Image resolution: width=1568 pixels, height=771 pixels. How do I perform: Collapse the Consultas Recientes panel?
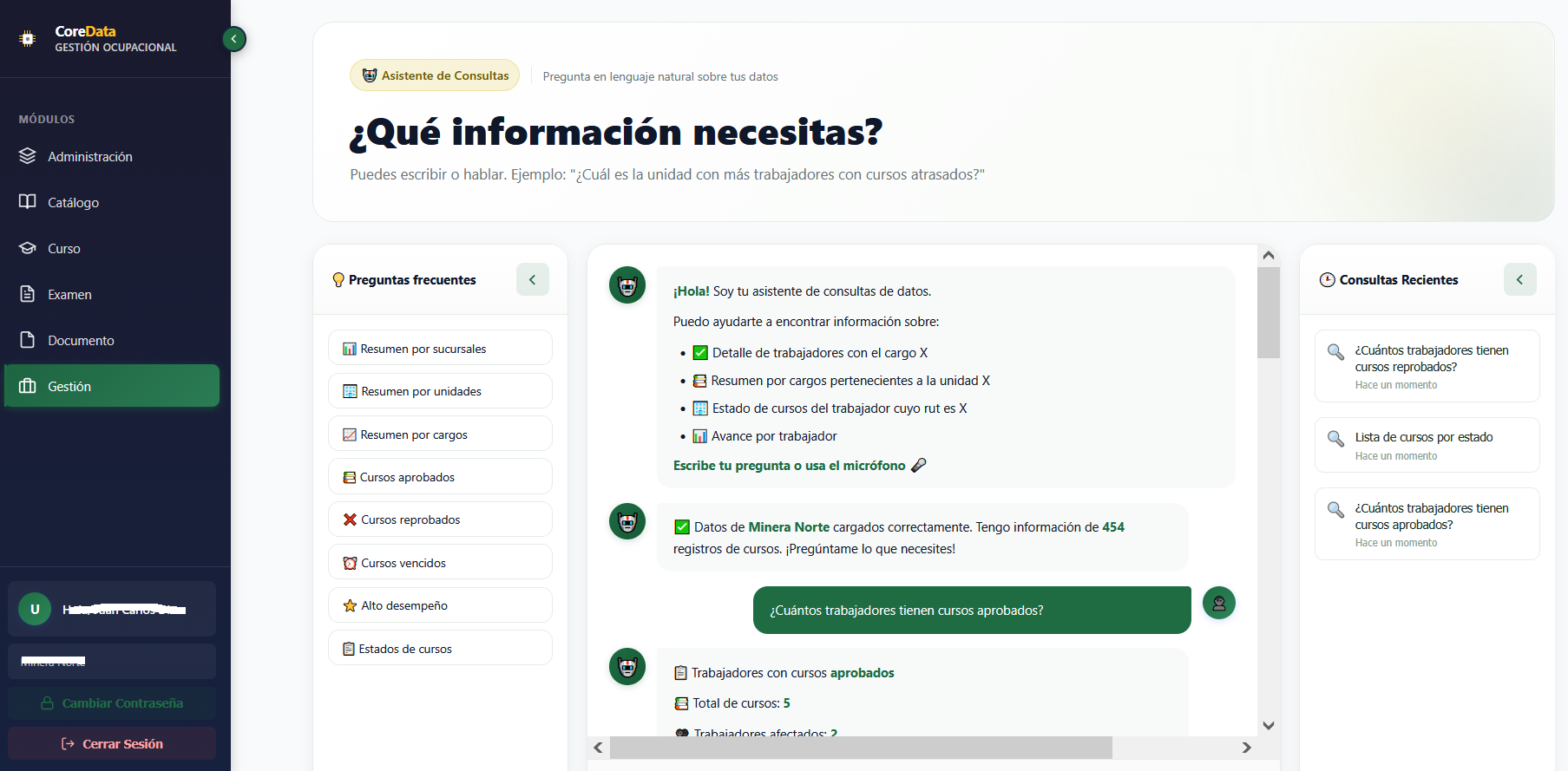coord(1519,279)
